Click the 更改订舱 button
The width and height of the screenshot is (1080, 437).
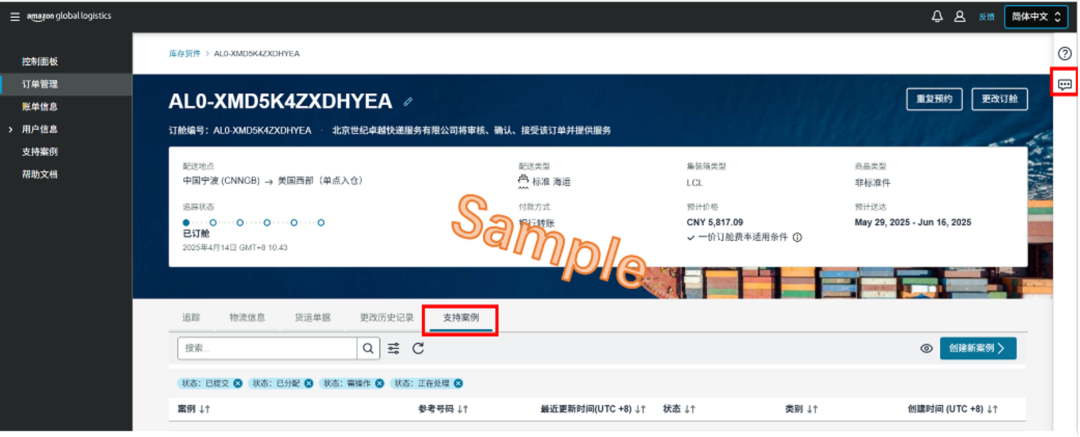pos(999,99)
